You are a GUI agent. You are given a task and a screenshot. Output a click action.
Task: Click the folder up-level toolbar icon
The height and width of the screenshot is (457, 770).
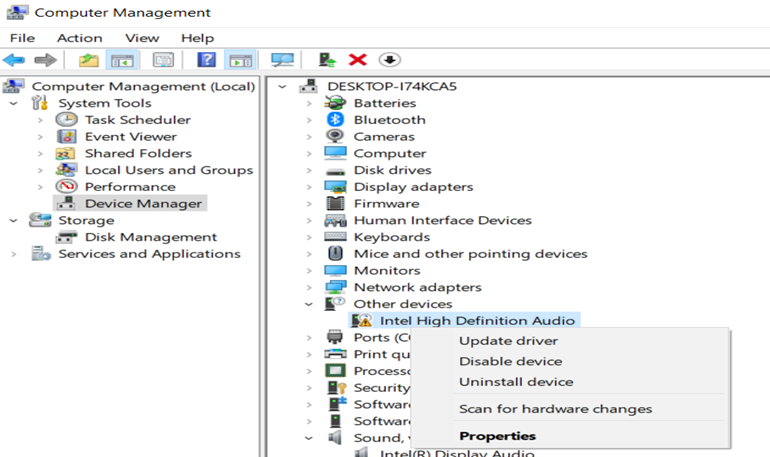click(89, 60)
